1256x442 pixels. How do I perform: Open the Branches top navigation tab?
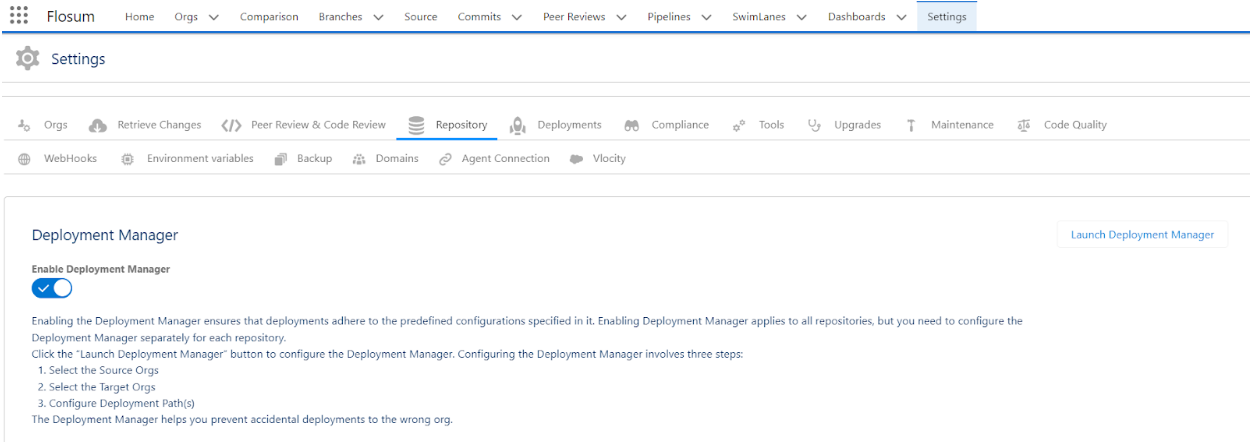click(341, 15)
